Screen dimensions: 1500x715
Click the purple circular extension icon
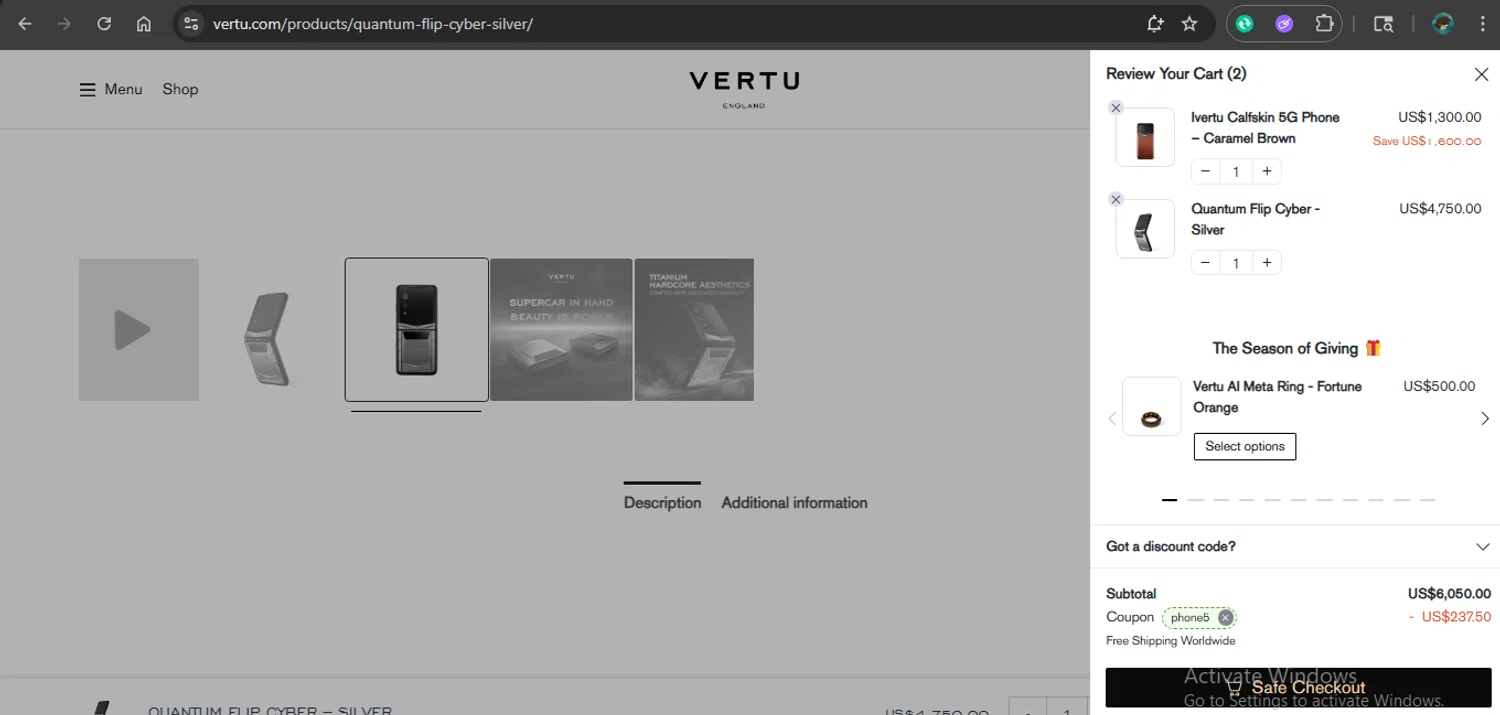click(1284, 24)
